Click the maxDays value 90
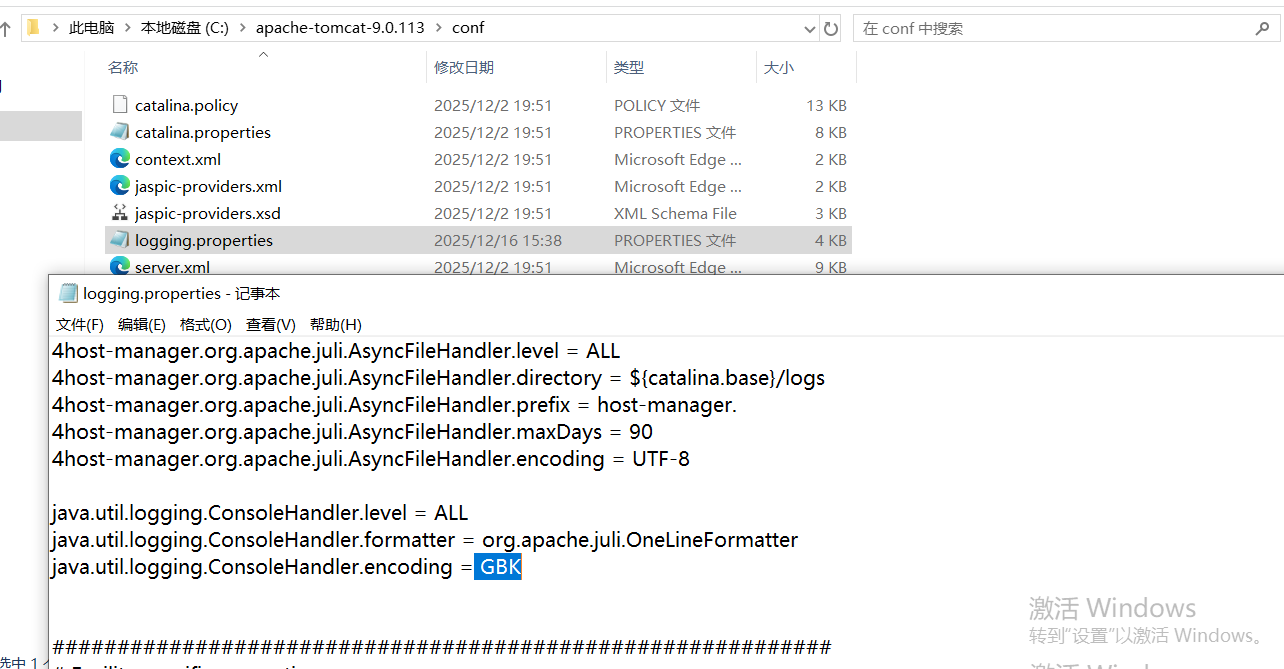 pos(641,432)
